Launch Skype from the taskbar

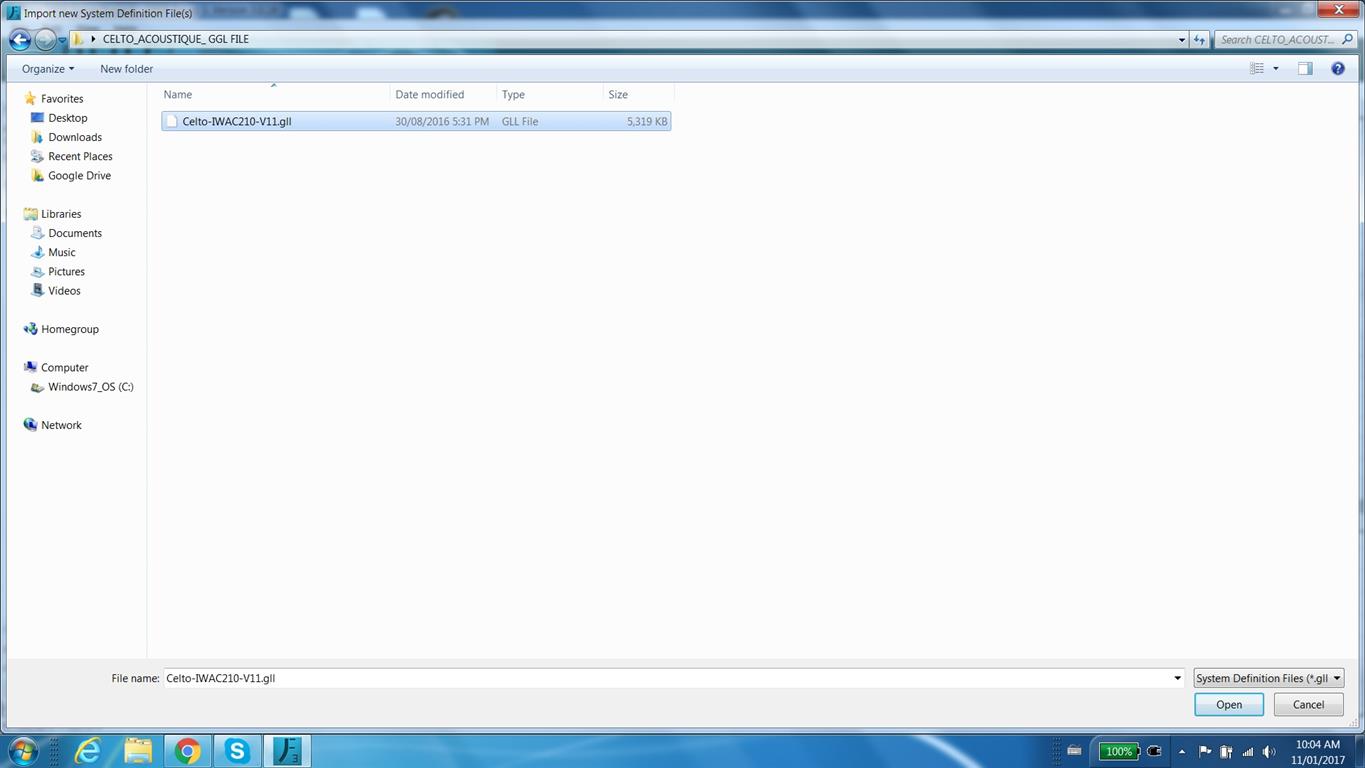point(237,751)
